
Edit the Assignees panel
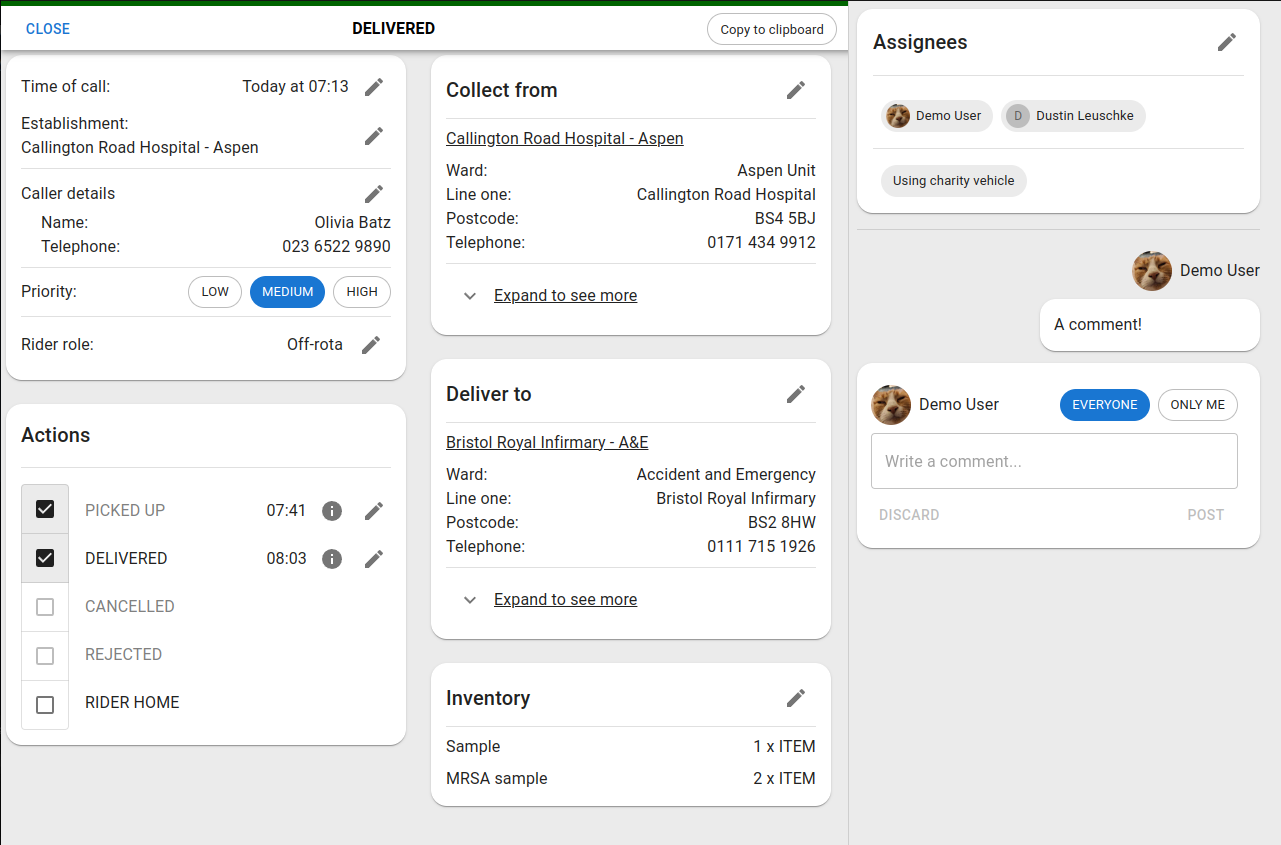(x=1227, y=42)
